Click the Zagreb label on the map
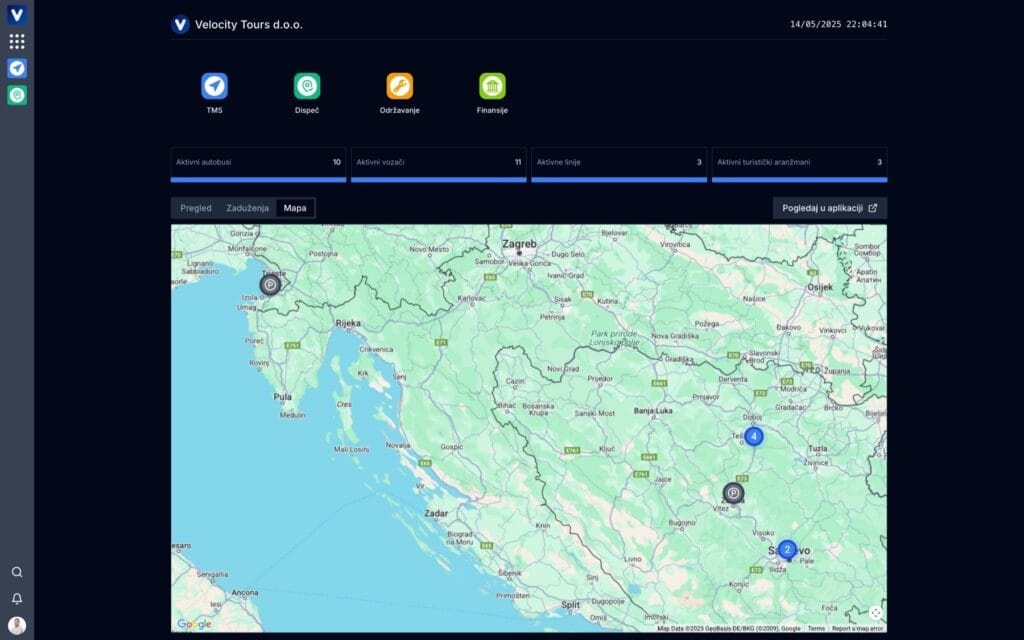This screenshot has width=1024, height=640. pyautogui.click(x=519, y=244)
